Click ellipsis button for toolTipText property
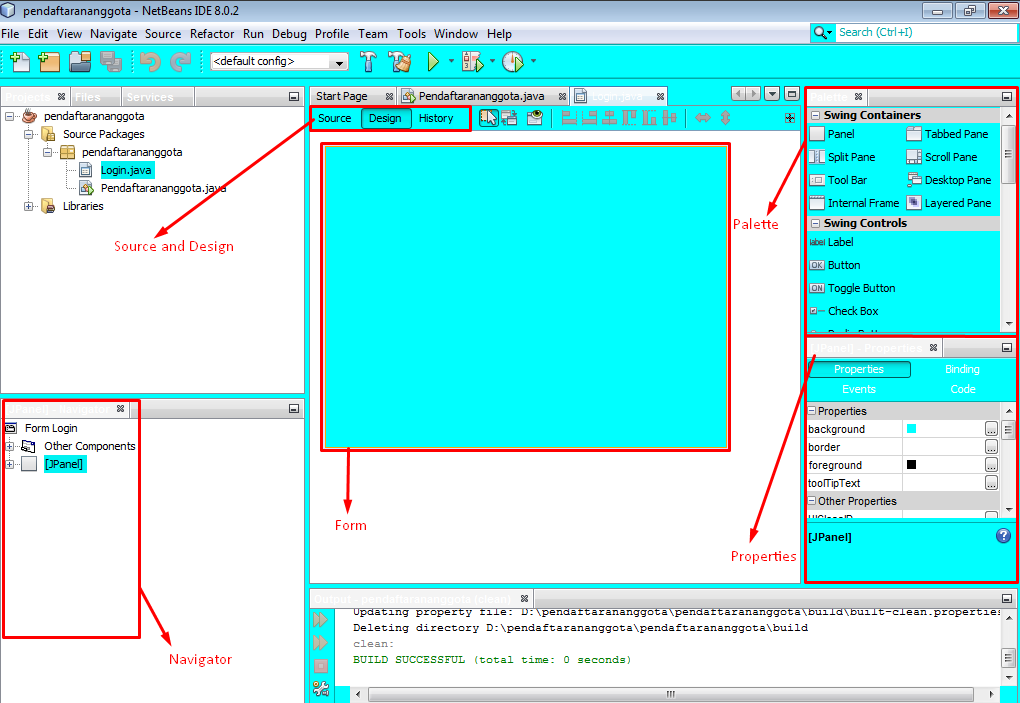1020x703 pixels. point(991,483)
